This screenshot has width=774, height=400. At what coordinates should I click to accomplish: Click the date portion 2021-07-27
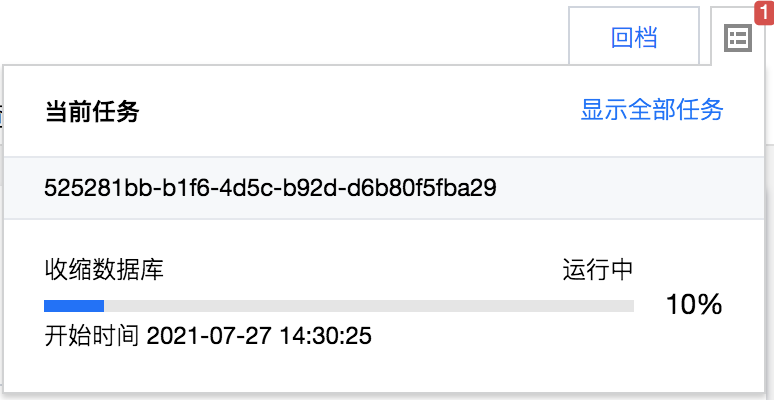tap(209, 336)
